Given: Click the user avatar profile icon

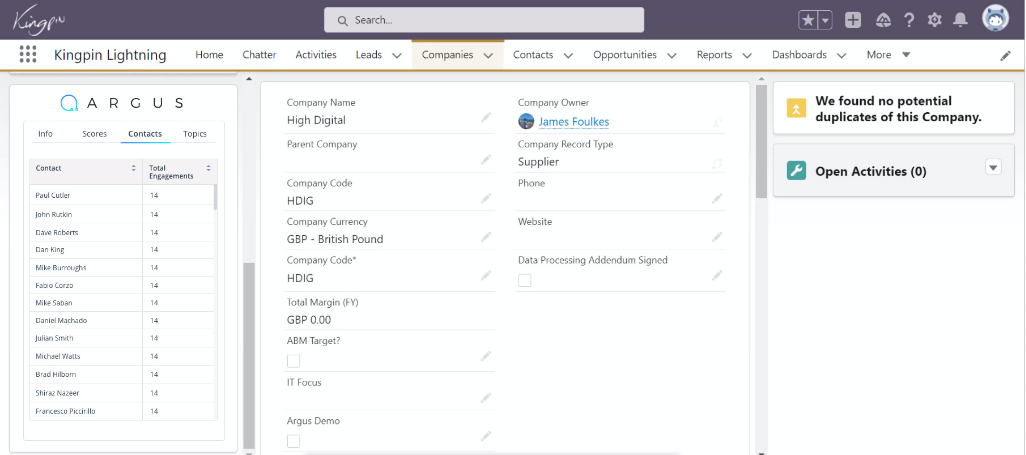Looking at the screenshot, I should pos(995,19).
